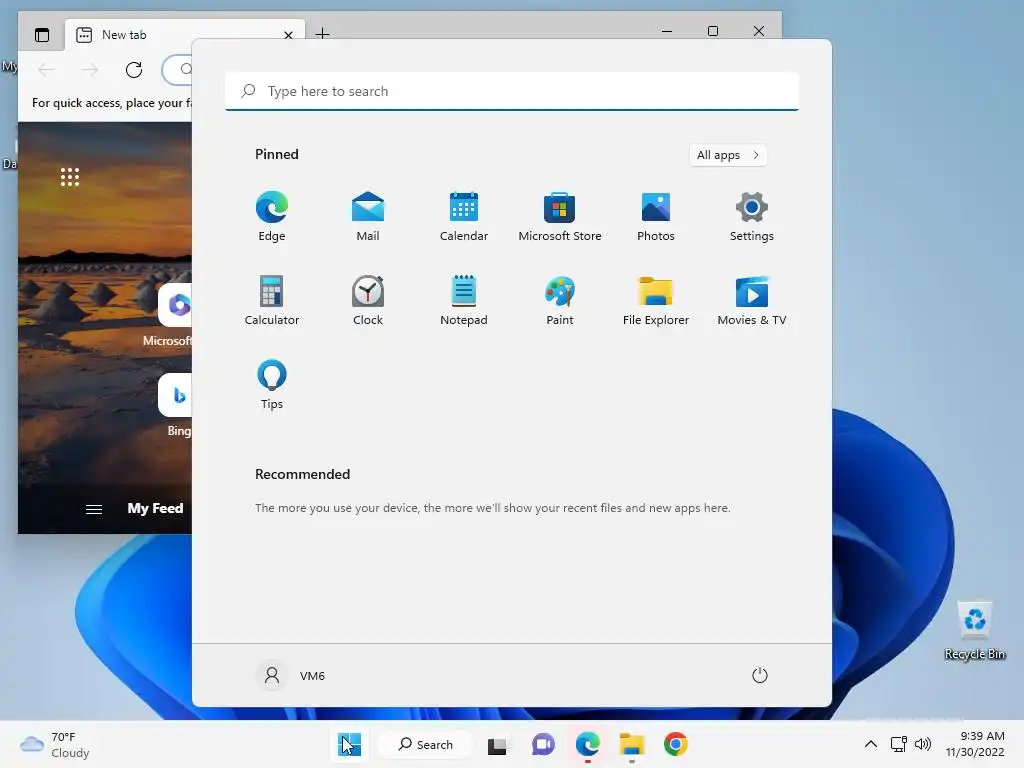Launch Chrome from the taskbar

pyautogui.click(x=676, y=744)
